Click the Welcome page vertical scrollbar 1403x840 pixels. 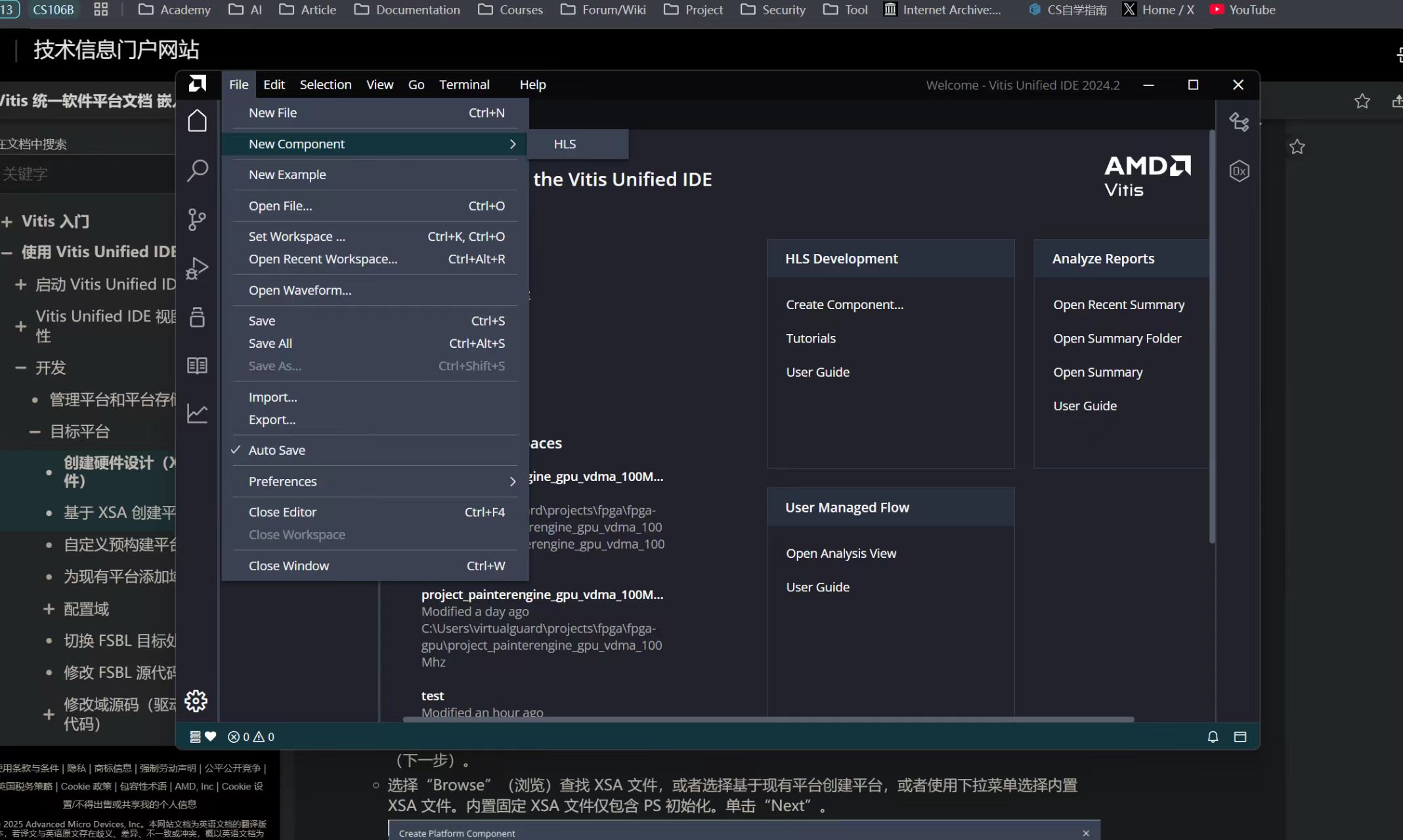(1212, 337)
